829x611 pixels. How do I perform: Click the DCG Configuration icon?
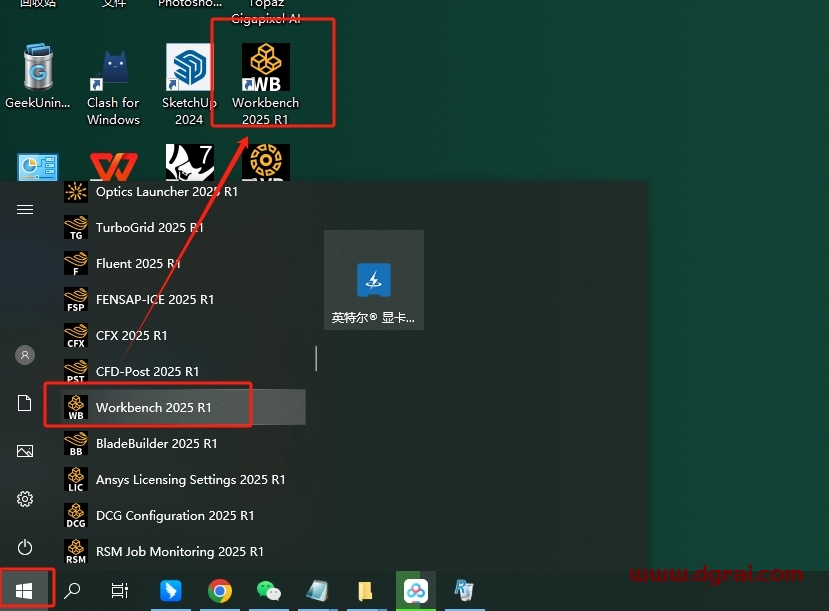coord(76,515)
